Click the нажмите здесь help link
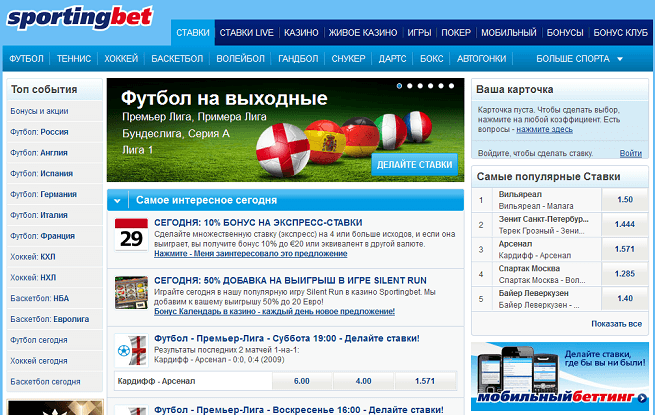 544,130
